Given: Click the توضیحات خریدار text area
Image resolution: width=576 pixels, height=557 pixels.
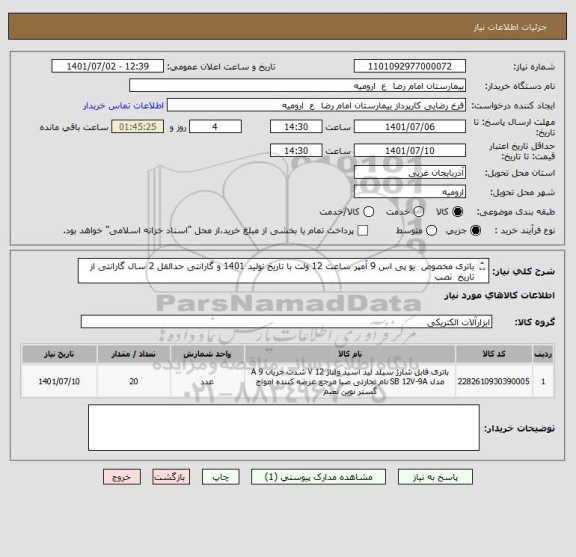Looking at the screenshot, I should coord(284,428).
